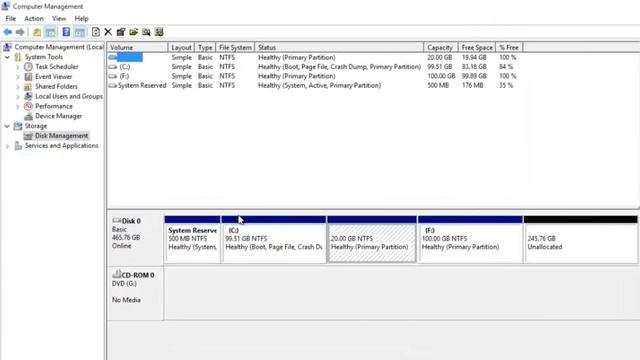The height and width of the screenshot is (360, 640).
Task: Click the Properties toolbar icon
Action: 121,32
